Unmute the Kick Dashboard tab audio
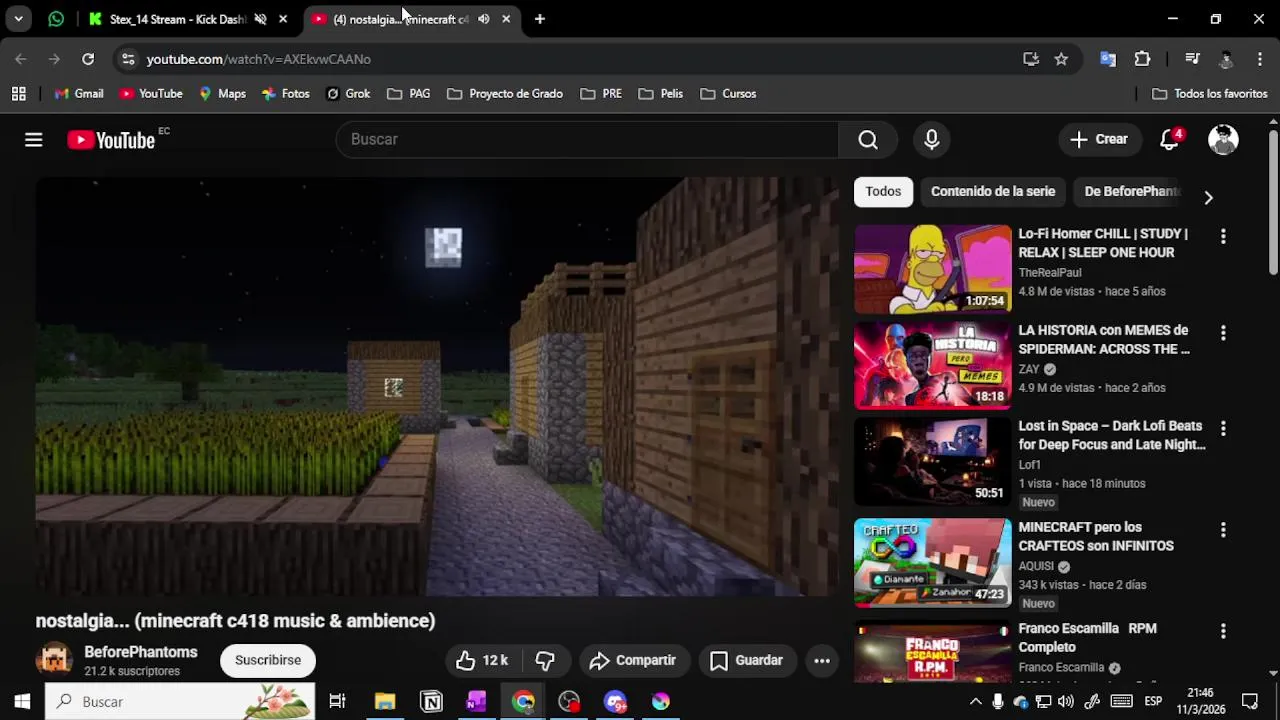 pos(260,19)
